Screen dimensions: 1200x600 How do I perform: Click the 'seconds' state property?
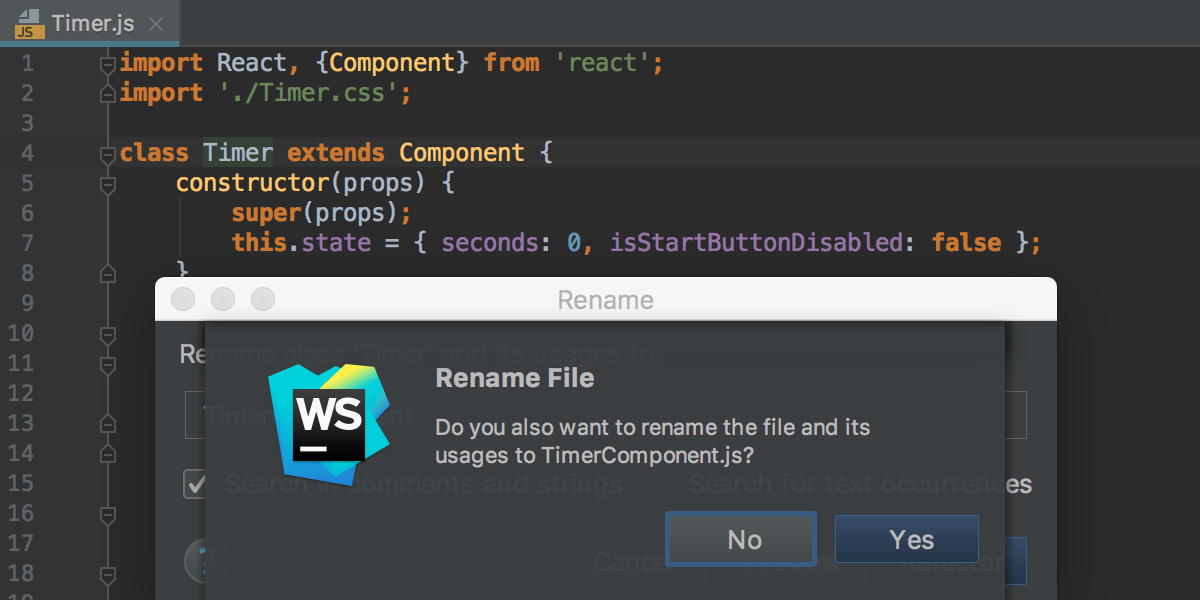coord(490,243)
